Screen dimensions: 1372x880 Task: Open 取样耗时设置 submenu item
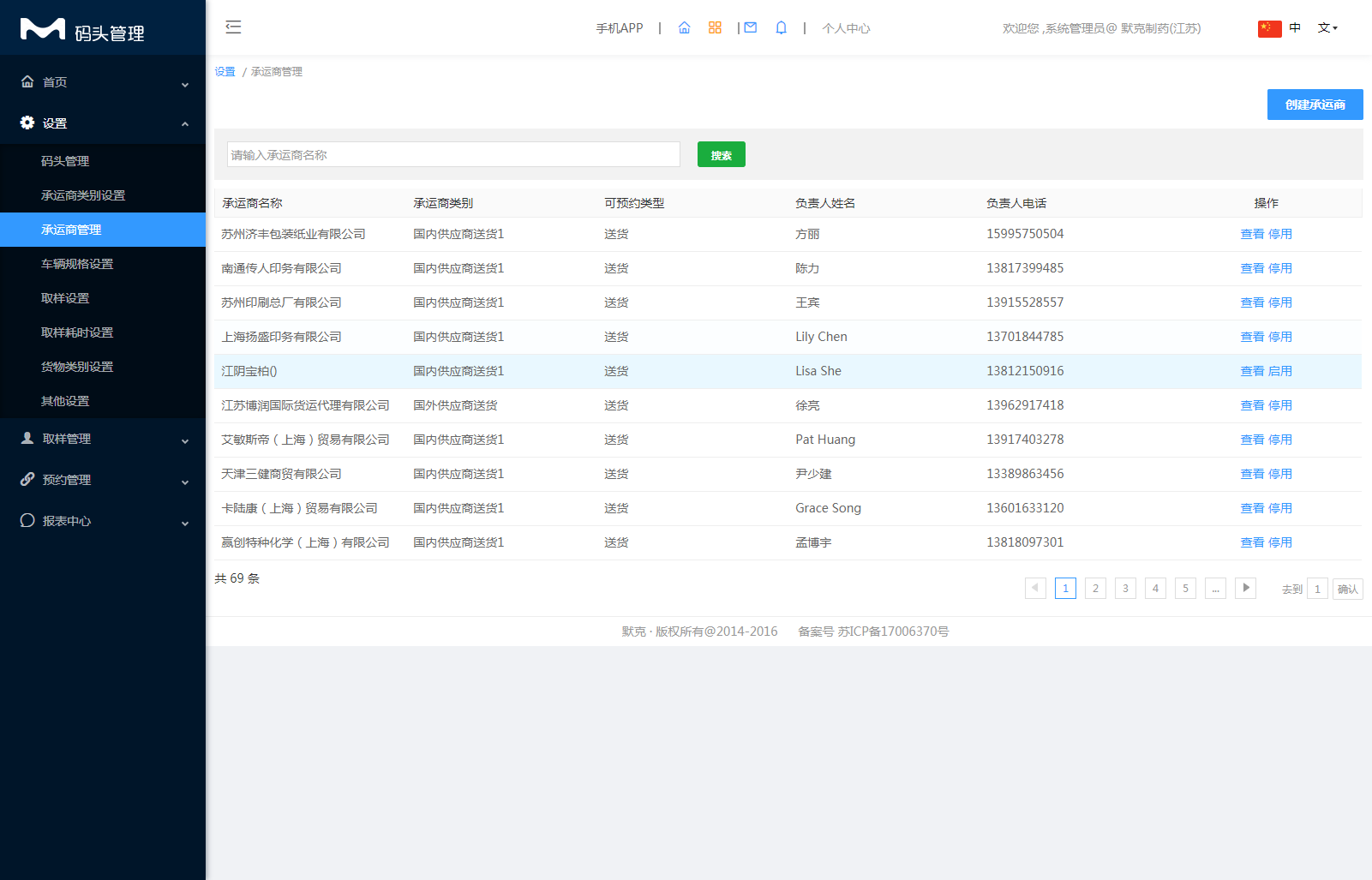(103, 332)
